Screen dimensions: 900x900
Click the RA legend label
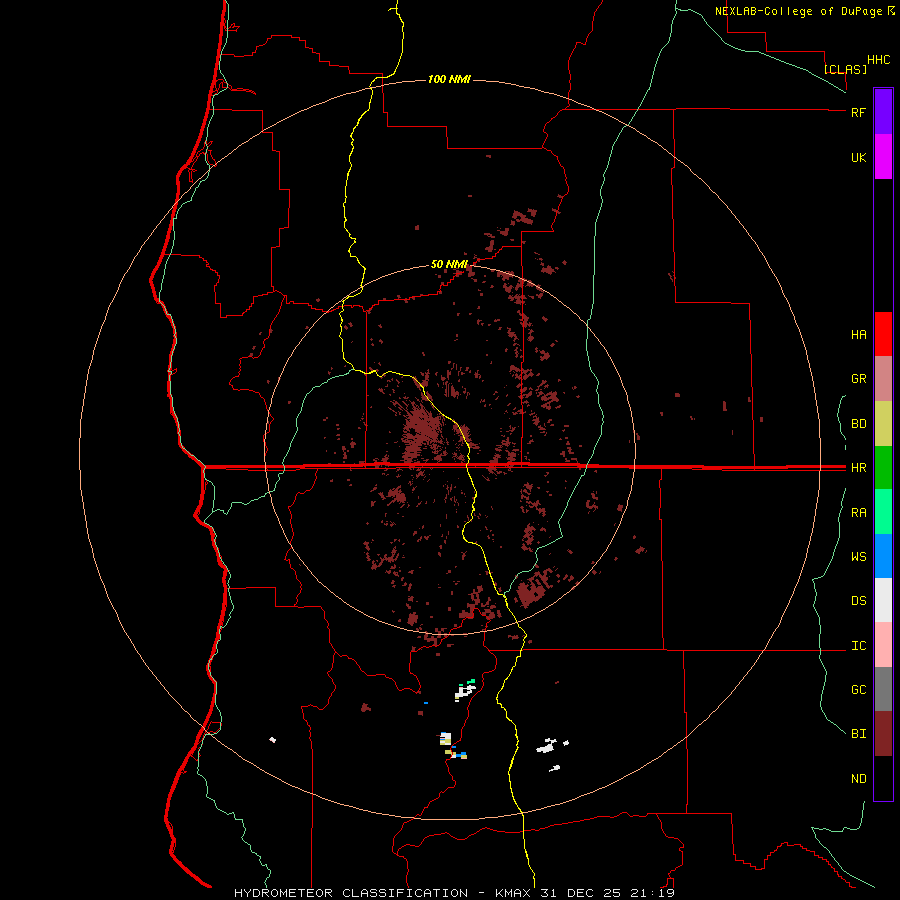click(x=858, y=513)
